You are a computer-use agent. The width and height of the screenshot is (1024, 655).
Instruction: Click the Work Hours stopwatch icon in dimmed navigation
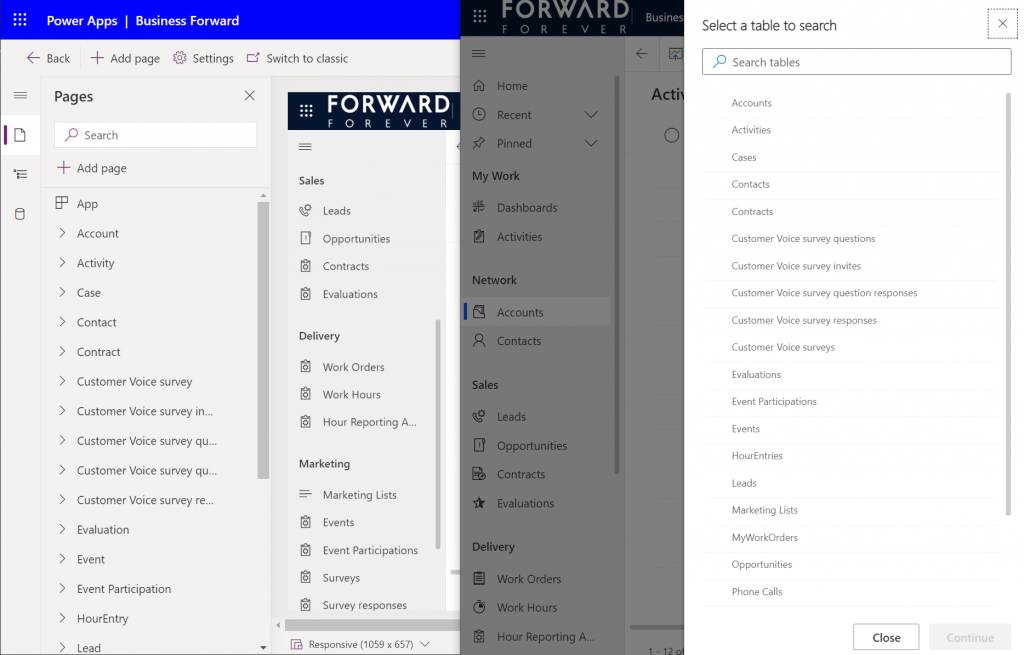[479, 607]
